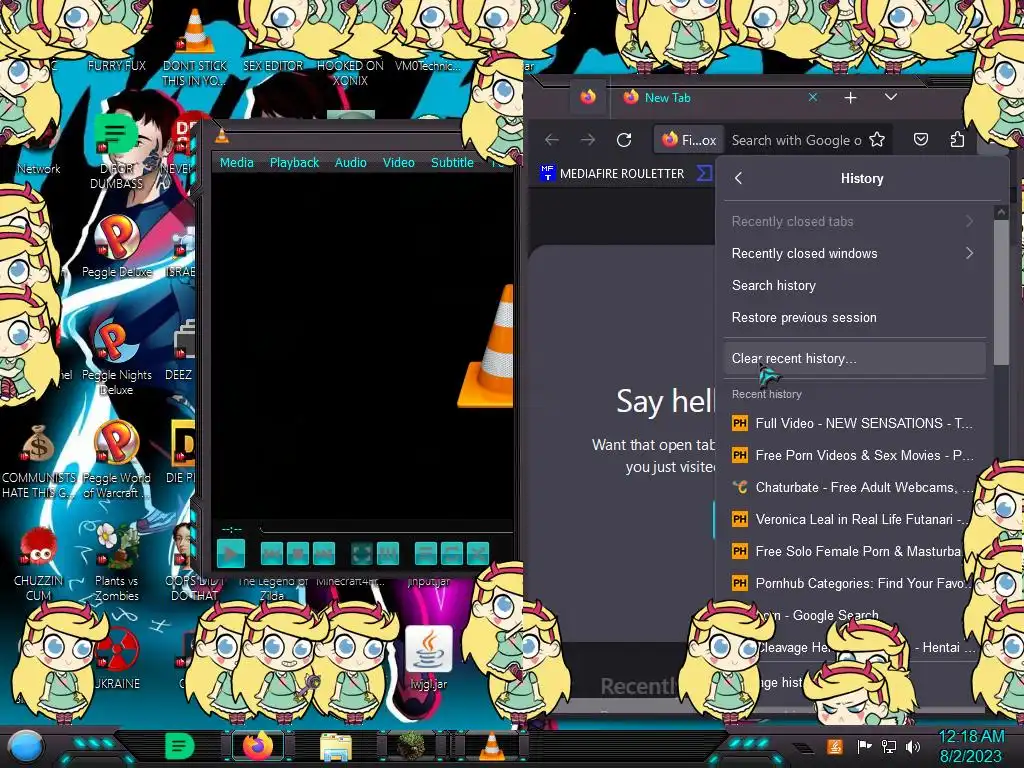
Task: Bookmark this page with the star icon
Action: 877,140
